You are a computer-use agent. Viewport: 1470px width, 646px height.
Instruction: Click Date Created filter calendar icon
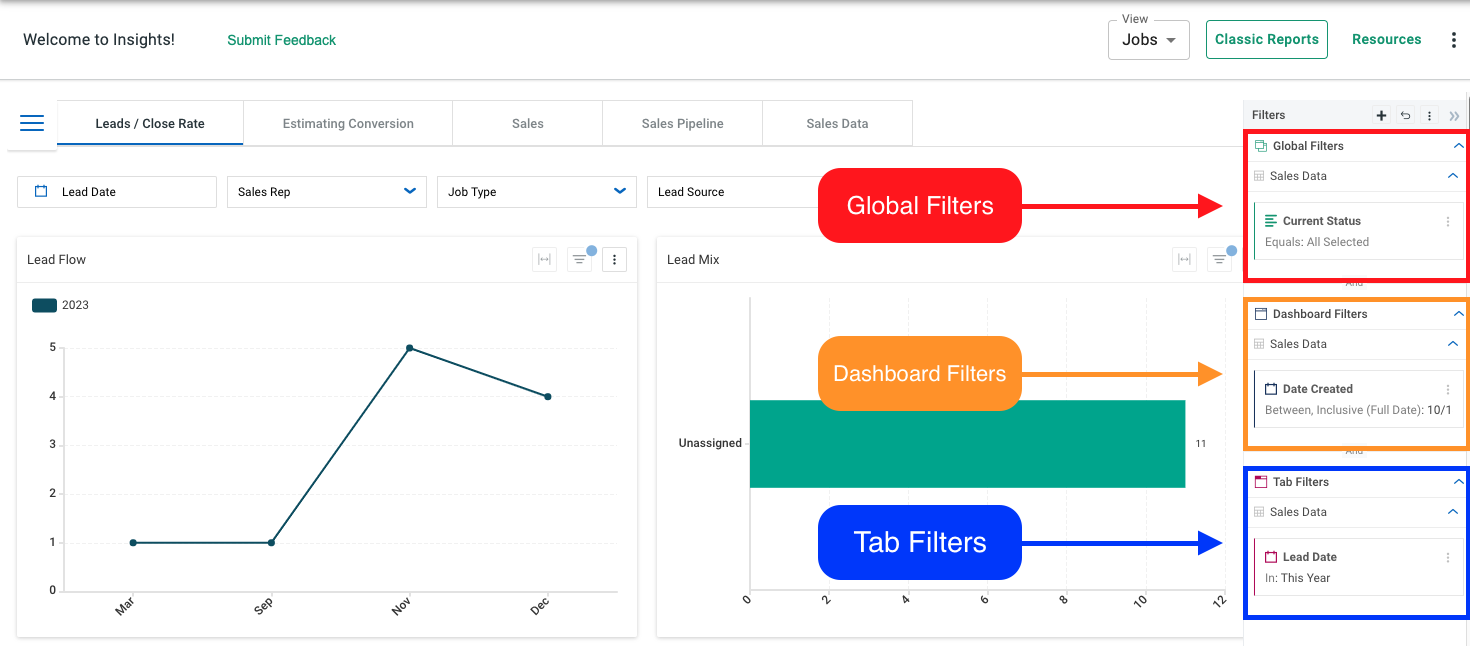click(x=1271, y=389)
